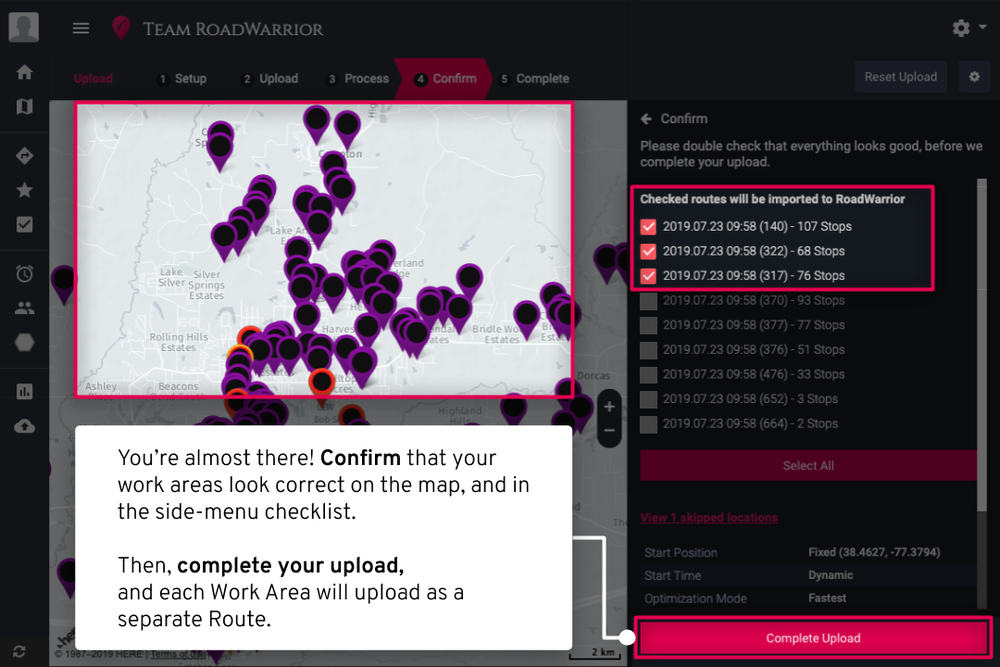1000x667 pixels.
Task: Click the user avatar icon
Action: click(24, 27)
